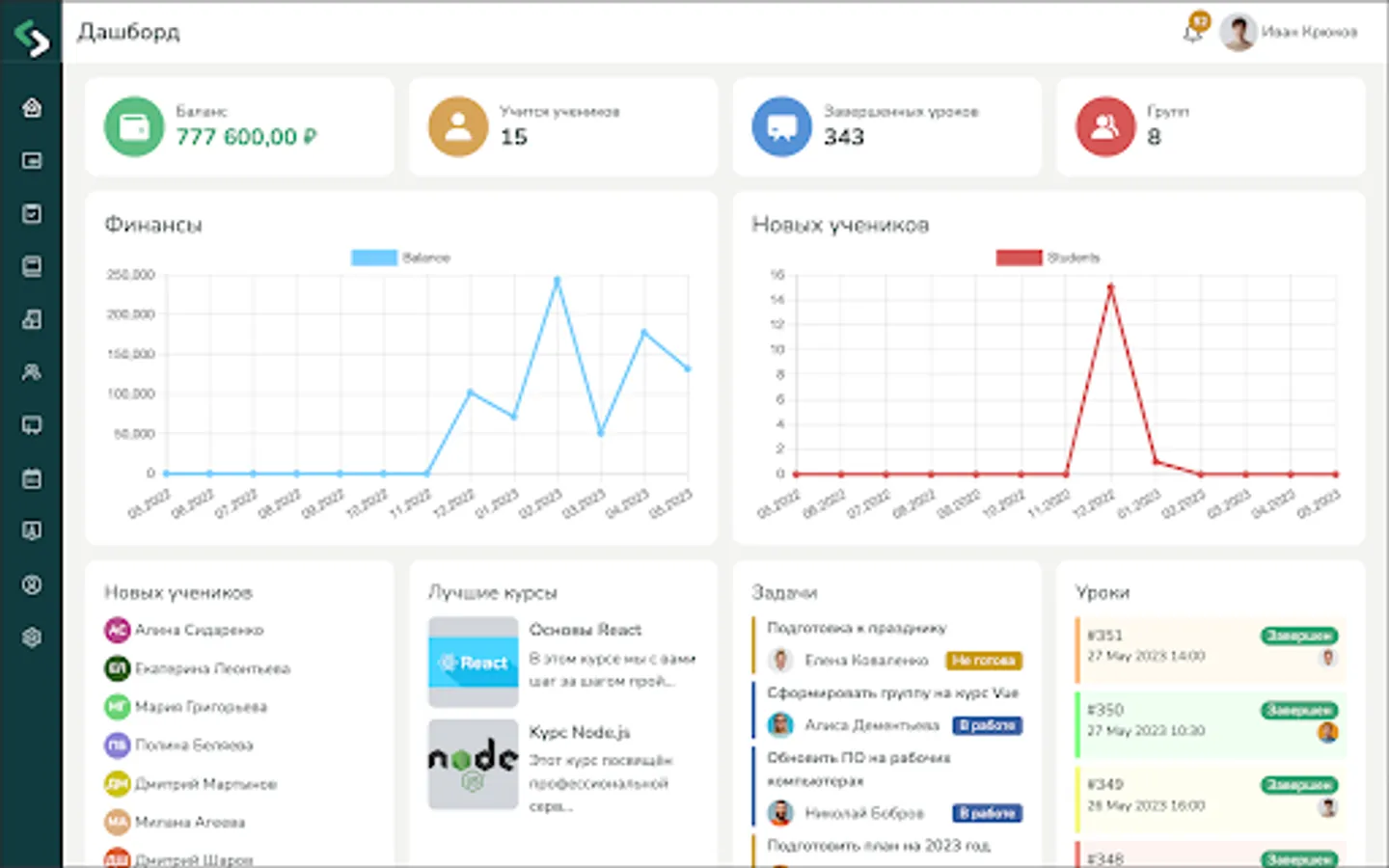Open the book courses sidebar icon
The width and height of the screenshot is (1389, 868).
pos(32,266)
